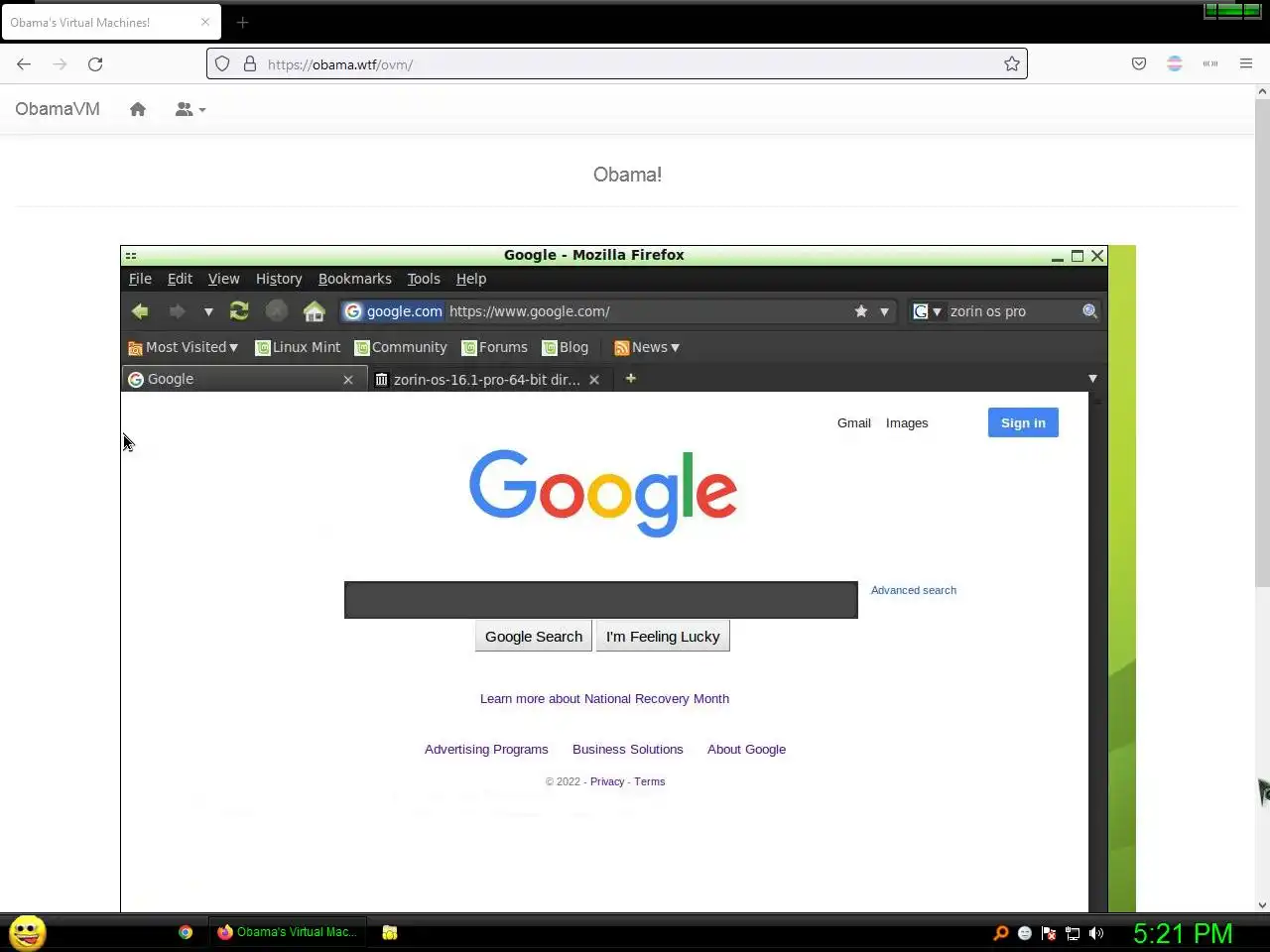Bookmark obama.wtf with the star icon

point(1012,64)
